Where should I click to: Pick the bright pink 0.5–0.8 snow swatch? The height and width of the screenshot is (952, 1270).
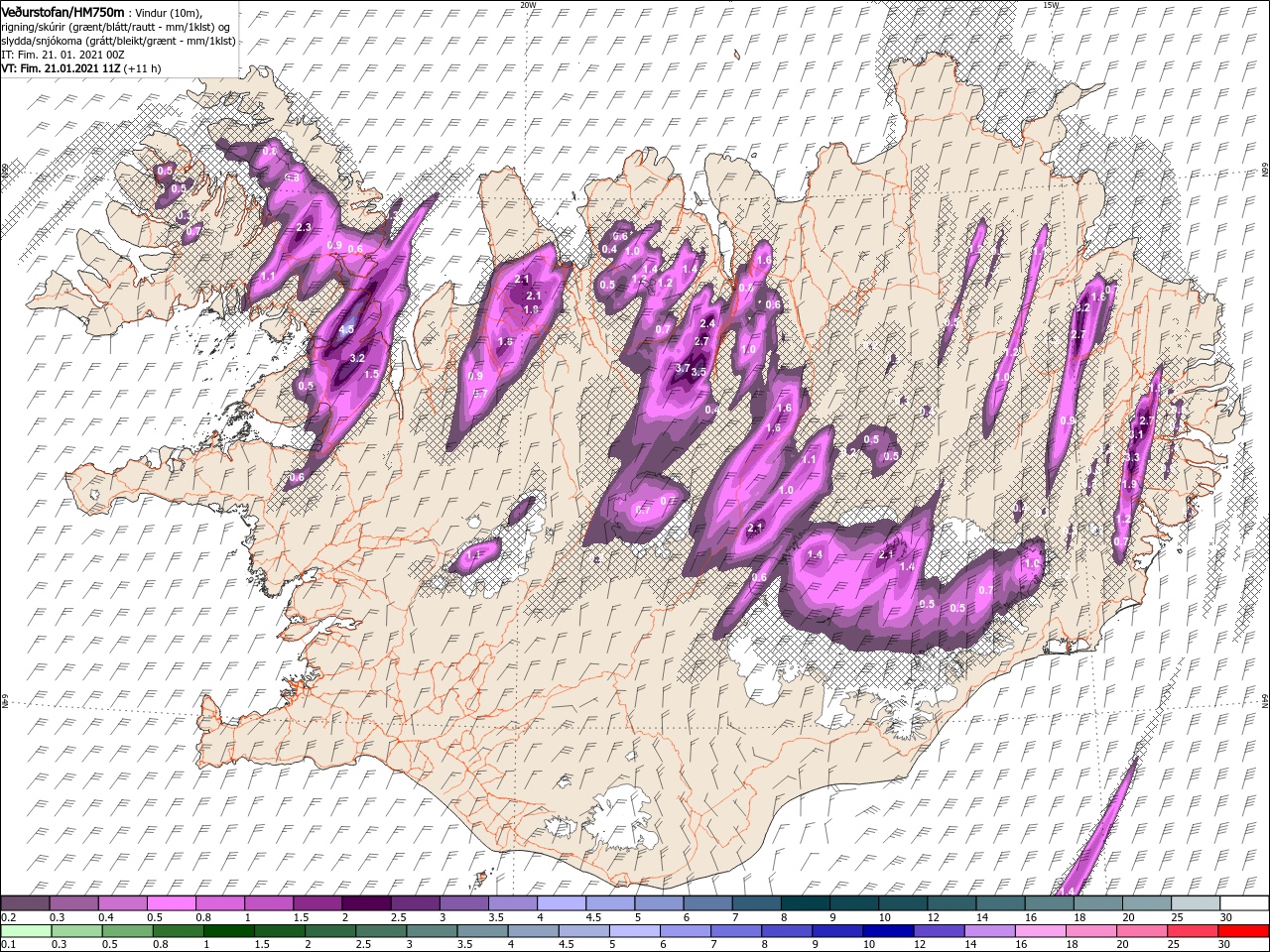coord(172,902)
